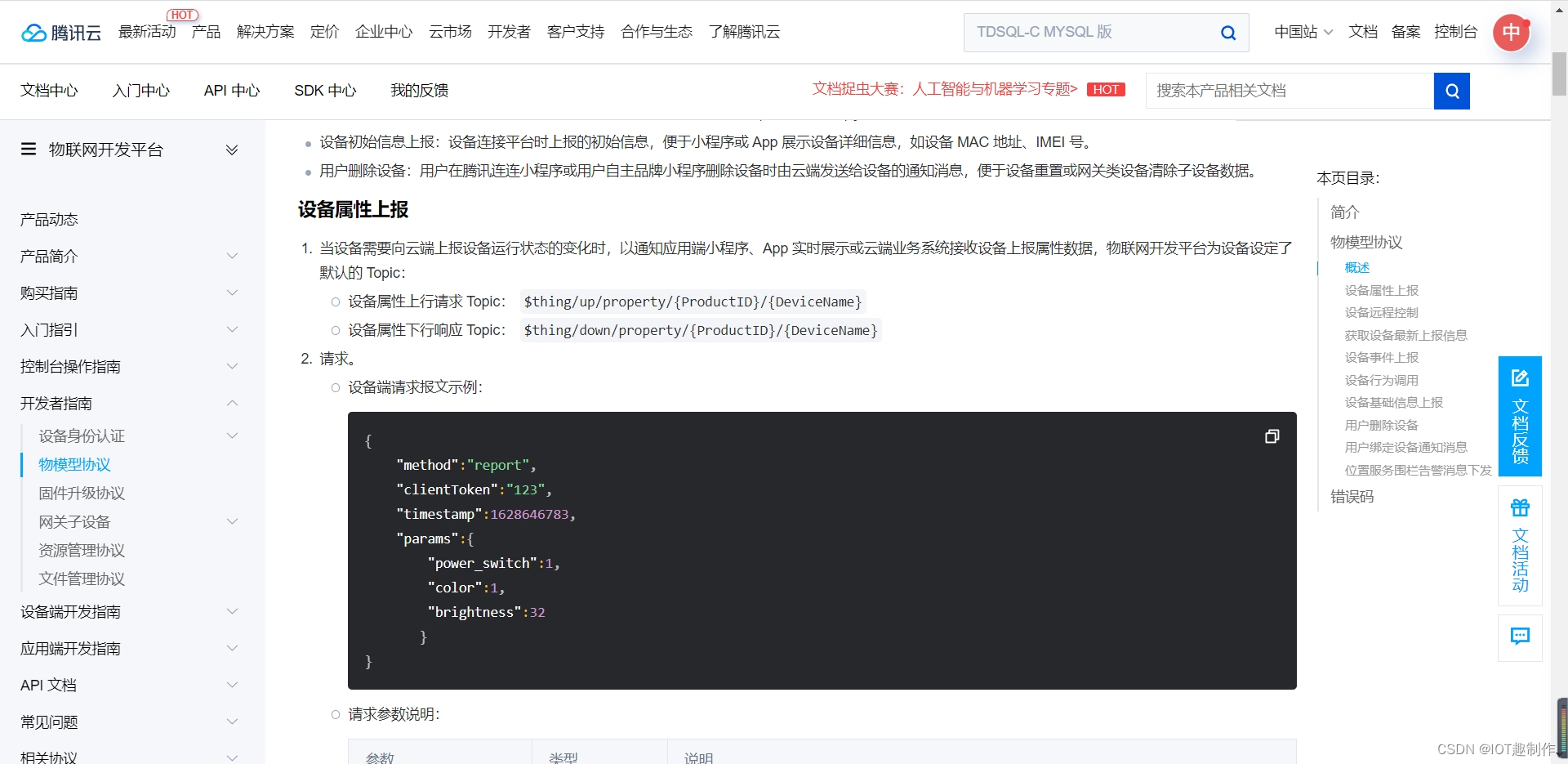Viewport: 1568px width, 764px height.
Task: Open the 最新活动 top menu
Action: tap(147, 32)
